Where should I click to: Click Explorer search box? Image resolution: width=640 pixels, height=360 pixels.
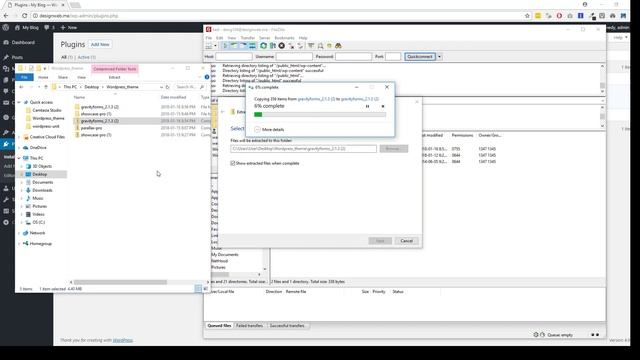[x=190, y=87]
